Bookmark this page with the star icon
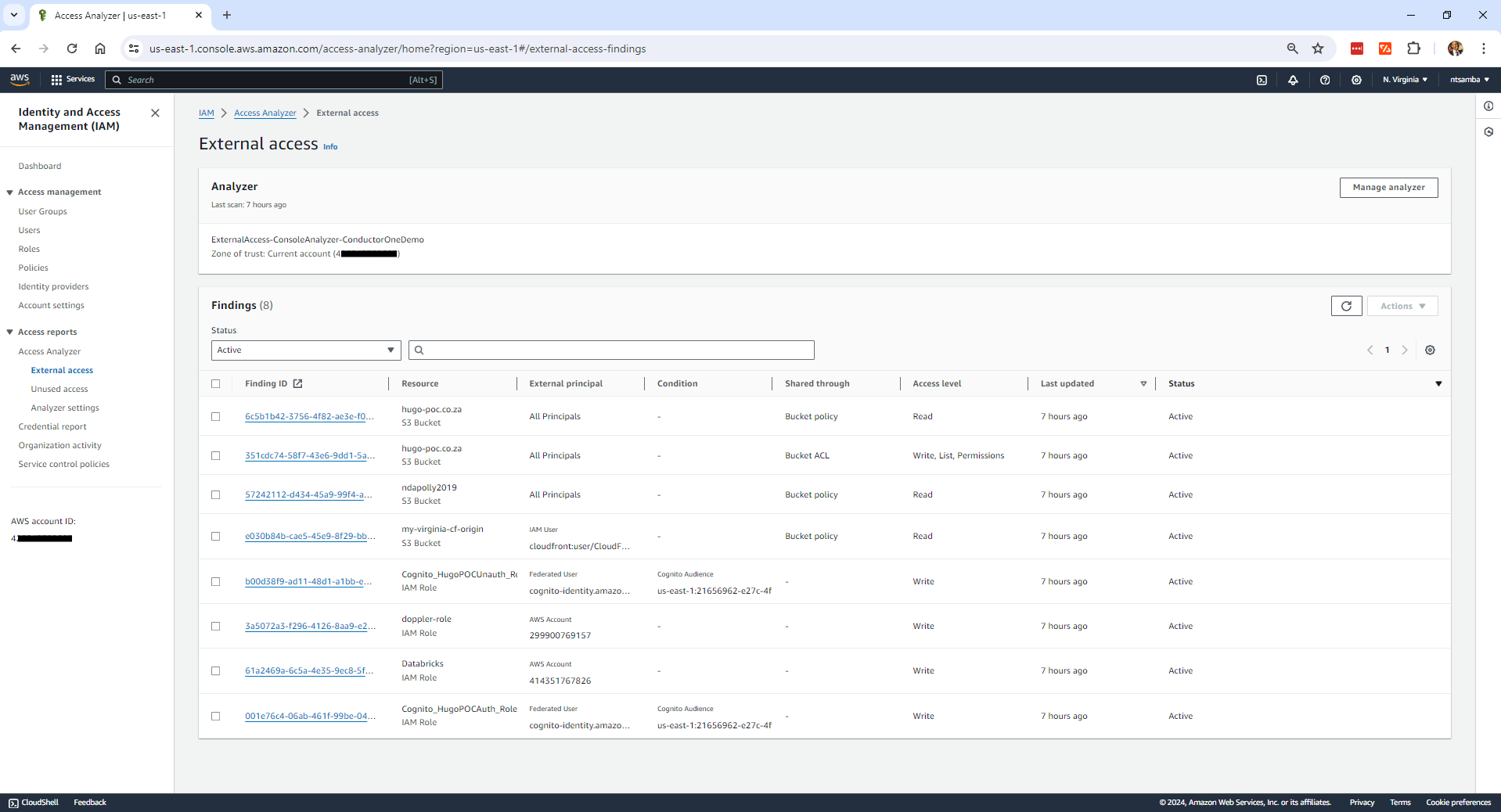1501x812 pixels. coord(1318,49)
